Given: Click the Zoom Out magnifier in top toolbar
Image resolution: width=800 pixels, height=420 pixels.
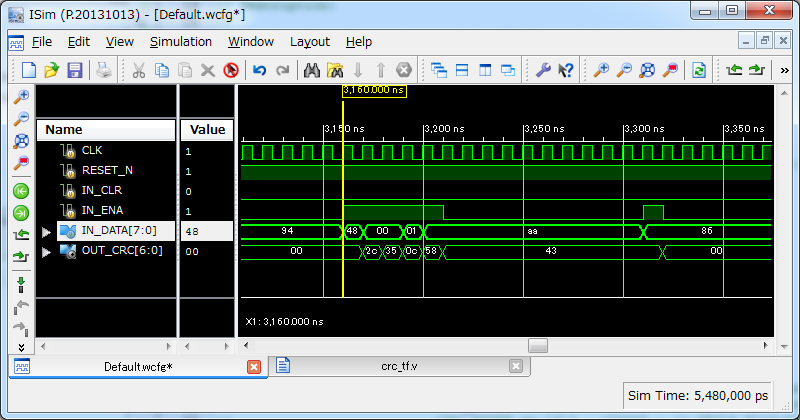Looking at the screenshot, I should pyautogui.click(x=624, y=70).
